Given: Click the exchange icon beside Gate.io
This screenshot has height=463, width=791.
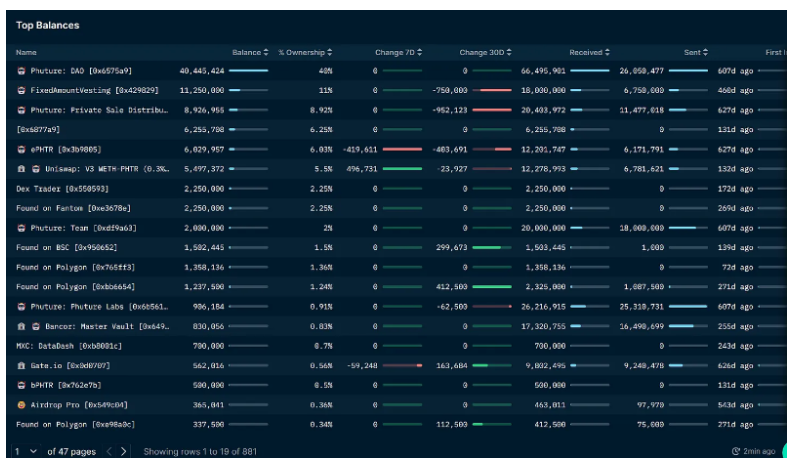Looking at the screenshot, I should pyautogui.click(x=21, y=366).
